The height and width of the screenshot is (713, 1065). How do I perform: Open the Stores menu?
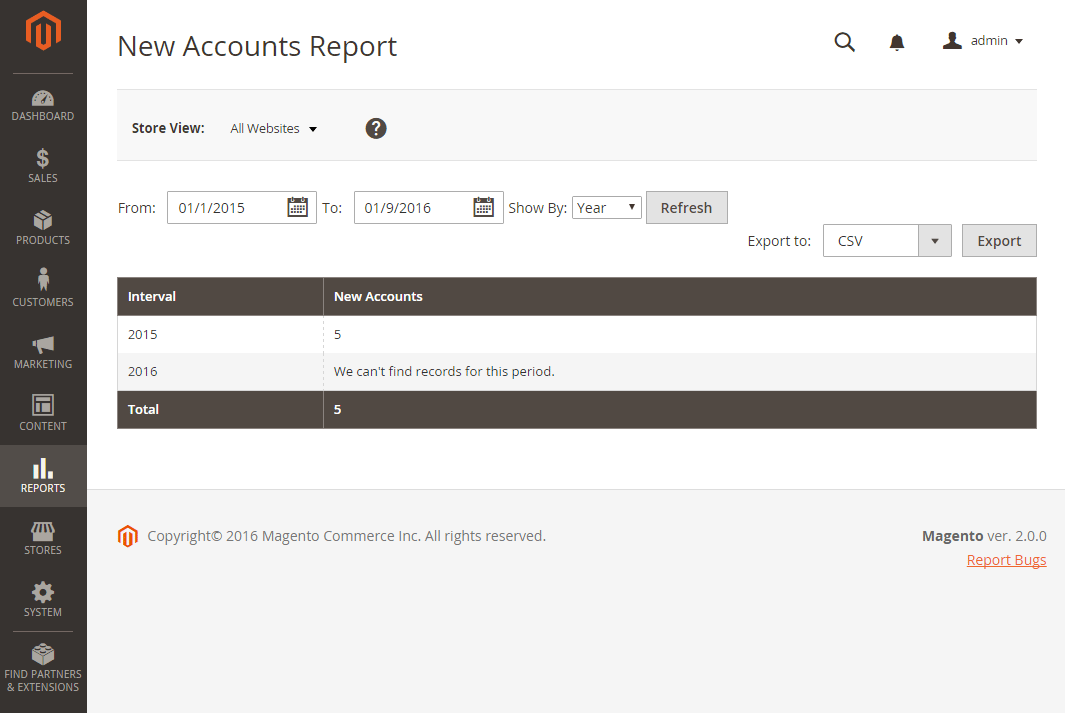(43, 538)
